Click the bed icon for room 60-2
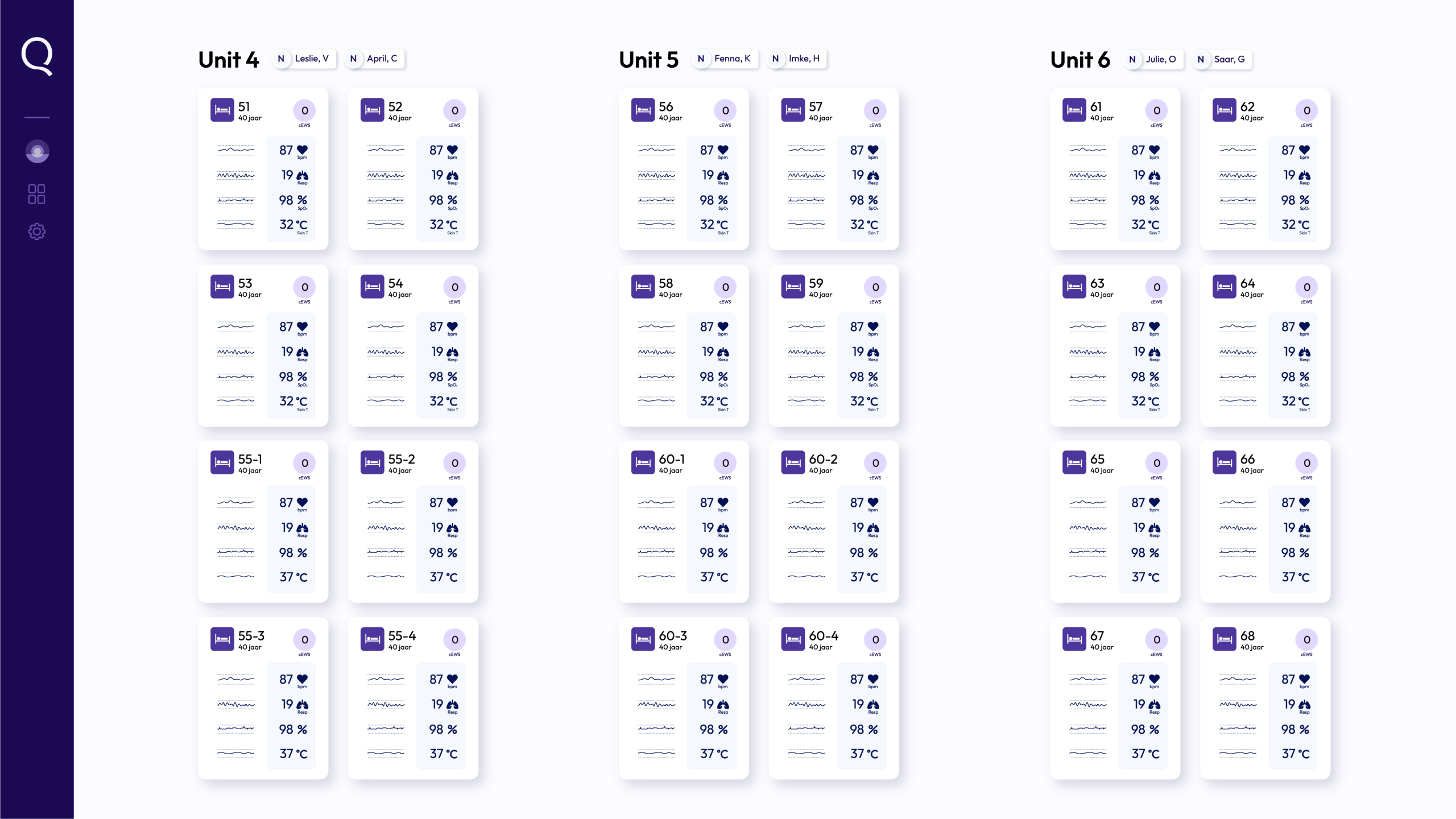Viewport: 1456px width, 819px height. pos(793,462)
